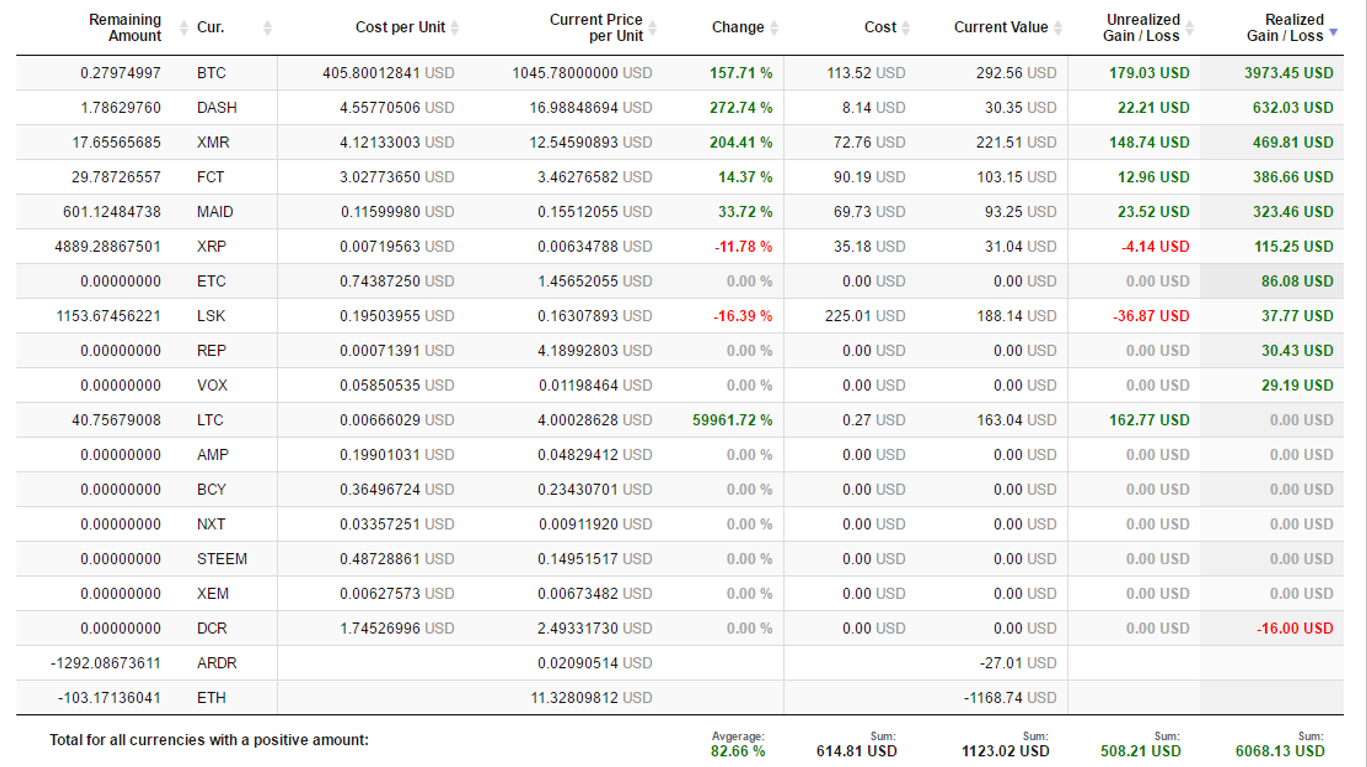Click the Current Price per Unit header
The height and width of the screenshot is (767, 1367).
tap(597, 28)
